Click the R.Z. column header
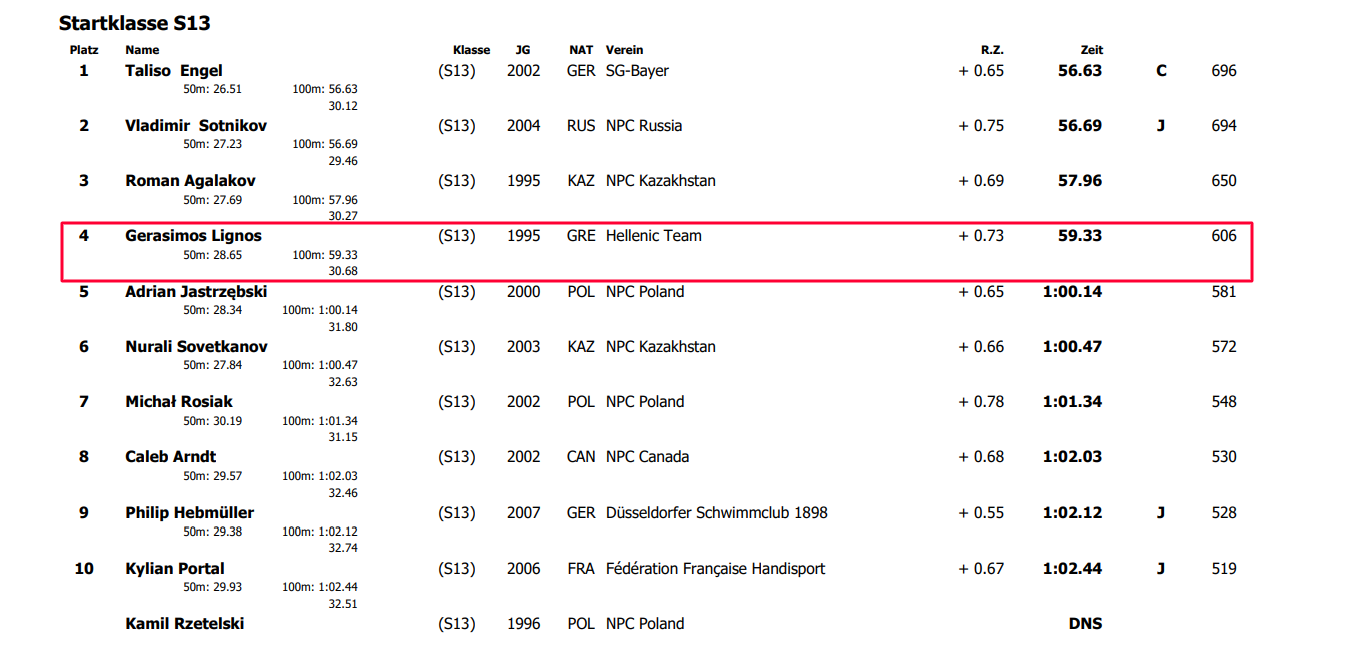Image resolution: width=1345 pixels, height=654 pixels. pos(992,50)
